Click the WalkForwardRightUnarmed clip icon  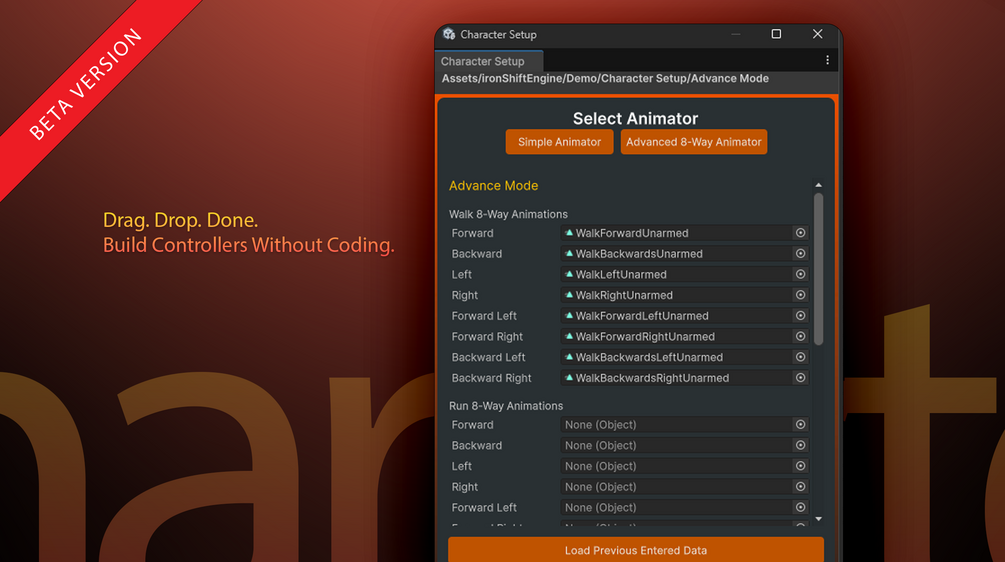[569, 336]
